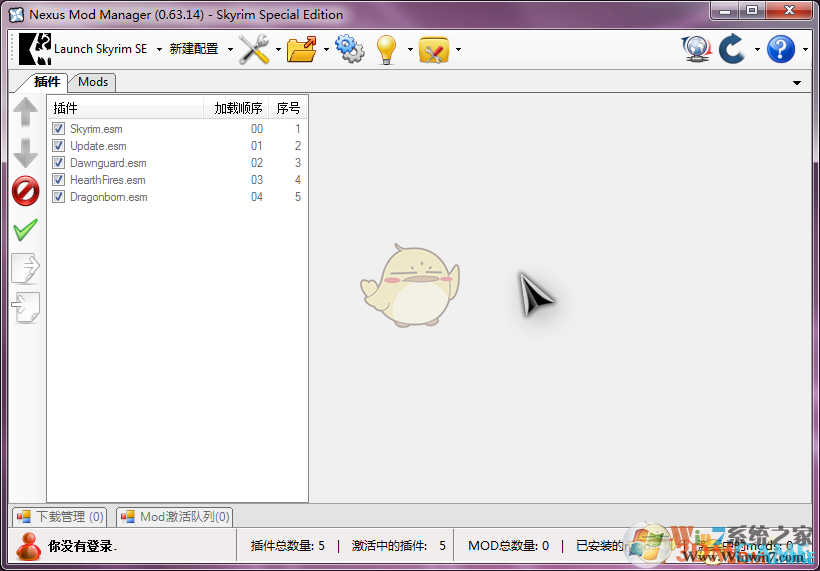Disable all plugins with red prohibition icon
The width and height of the screenshot is (820, 571).
(26, 190)
